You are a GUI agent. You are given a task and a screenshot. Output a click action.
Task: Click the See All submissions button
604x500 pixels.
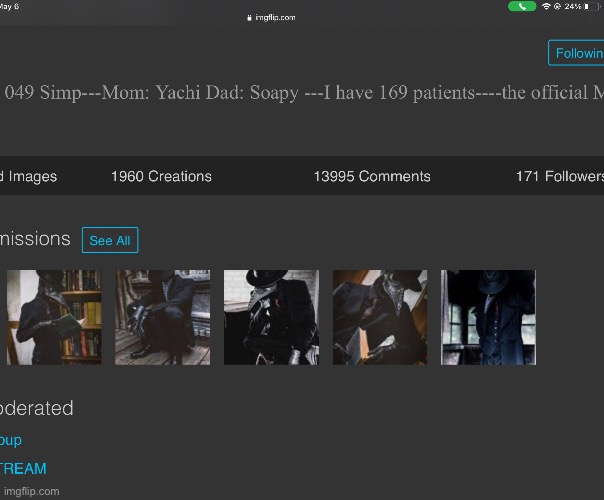(x=109, y=240)
